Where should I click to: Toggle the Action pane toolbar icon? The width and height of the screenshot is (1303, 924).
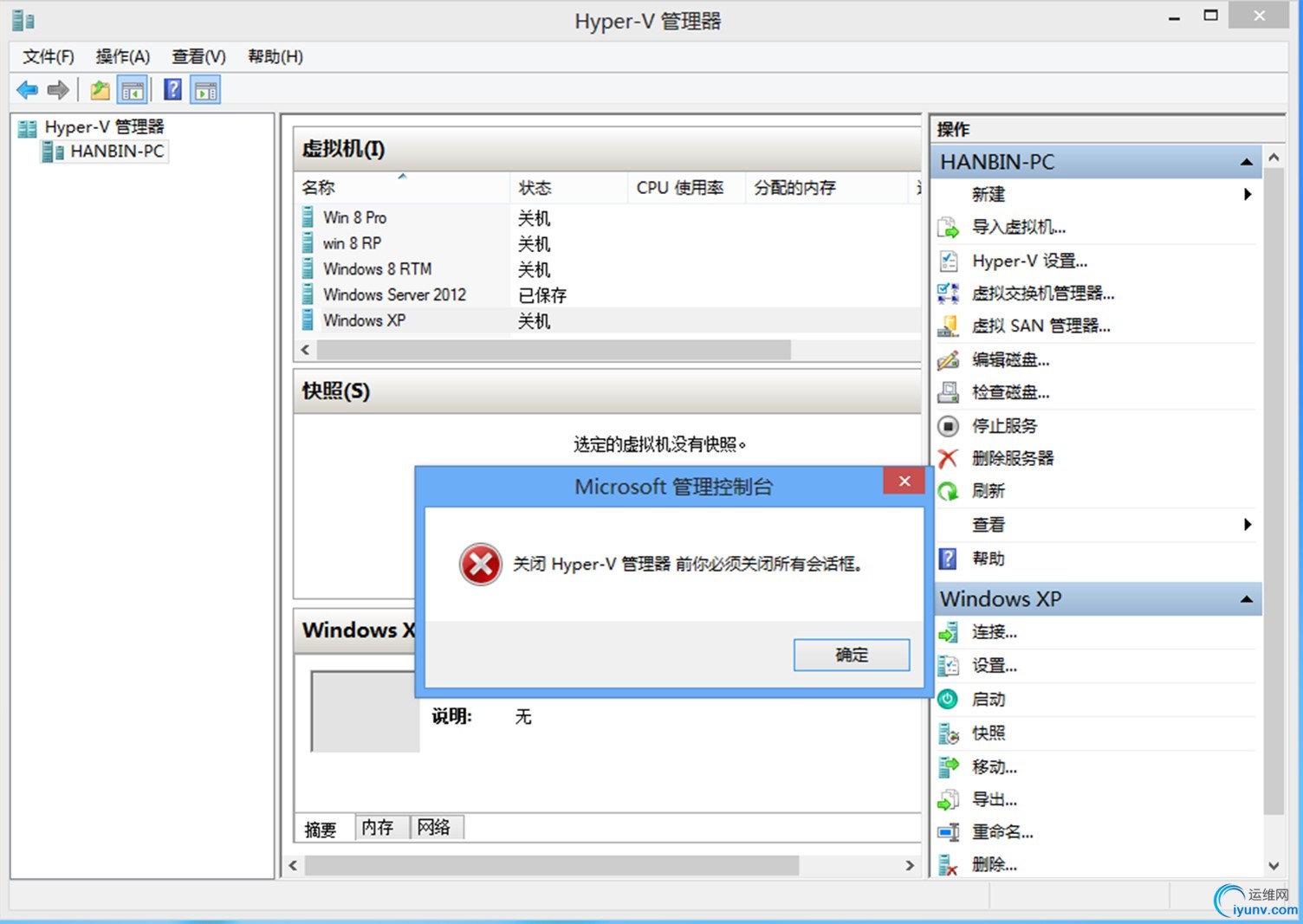pos(206,89)
